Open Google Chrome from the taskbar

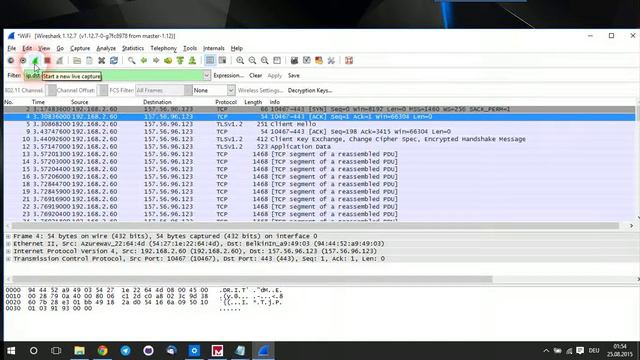pyautogui.click(x=102, y=351)
